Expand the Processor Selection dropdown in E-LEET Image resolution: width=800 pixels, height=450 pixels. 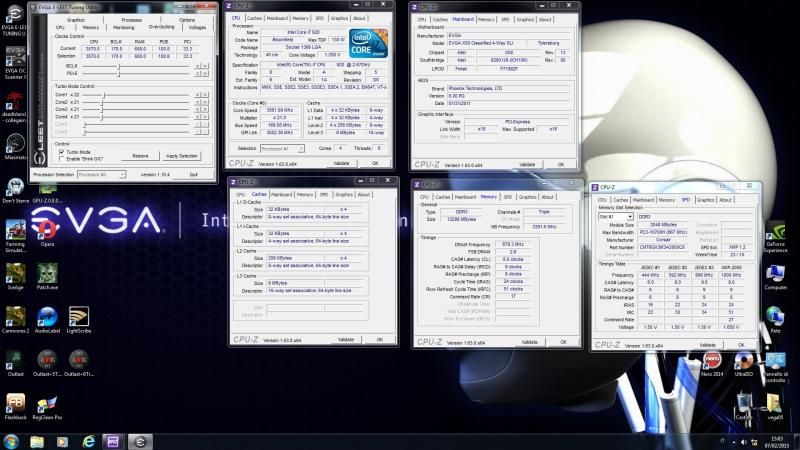pyautogui.click(x=100, y=174)
